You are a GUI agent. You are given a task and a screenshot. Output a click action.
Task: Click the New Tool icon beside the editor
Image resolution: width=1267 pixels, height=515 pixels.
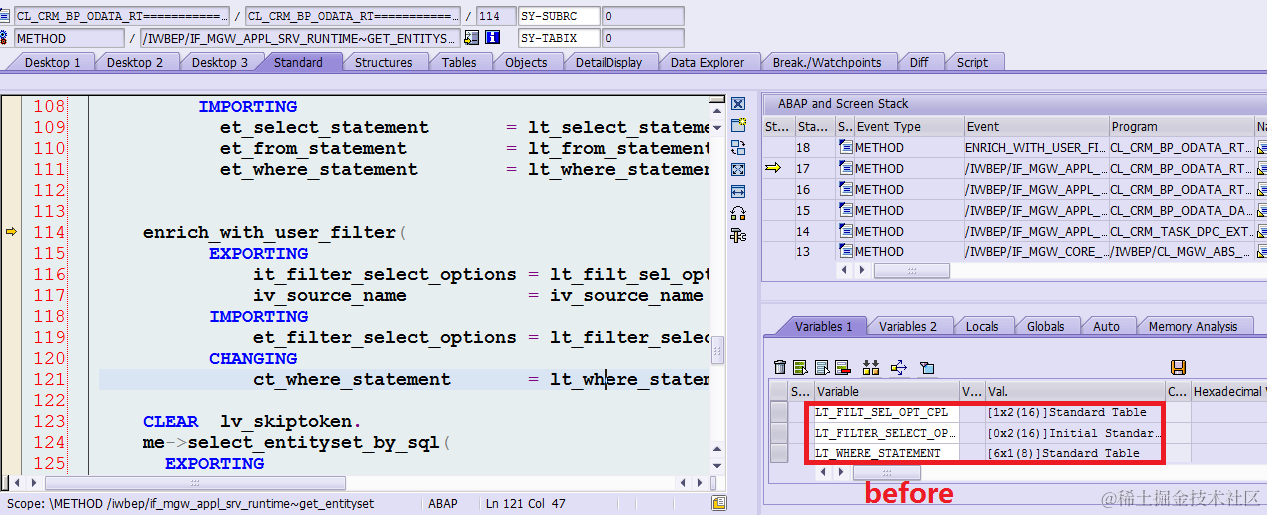pyautogui.click(x=738, y=126)
